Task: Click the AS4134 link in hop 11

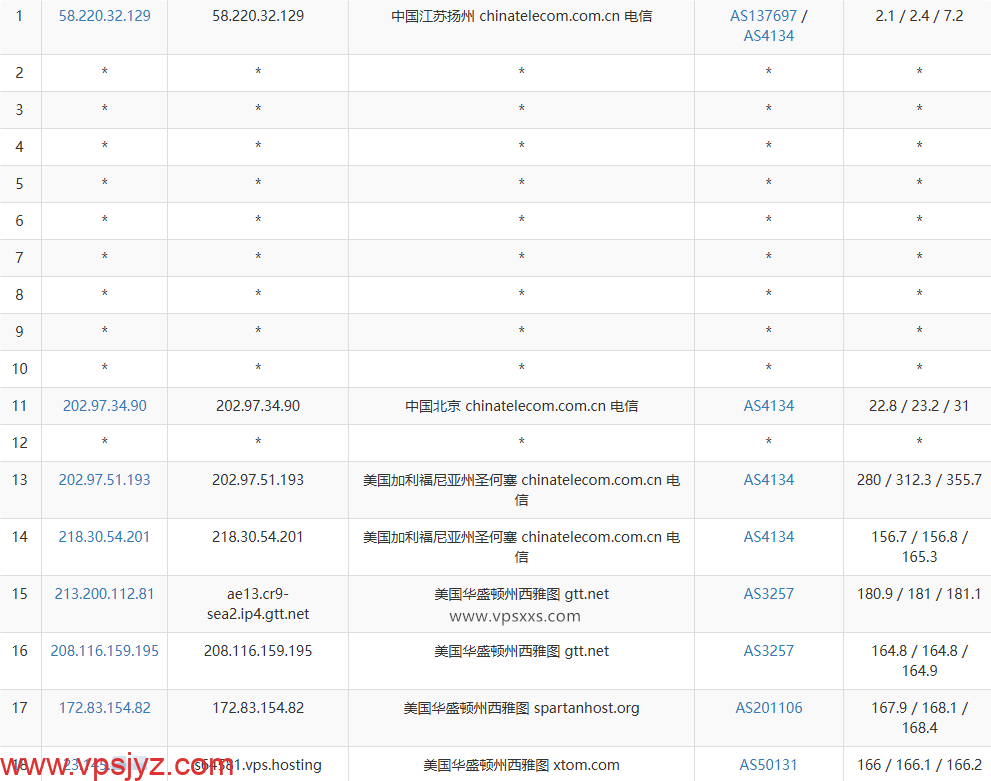Action: coord(769,406)
